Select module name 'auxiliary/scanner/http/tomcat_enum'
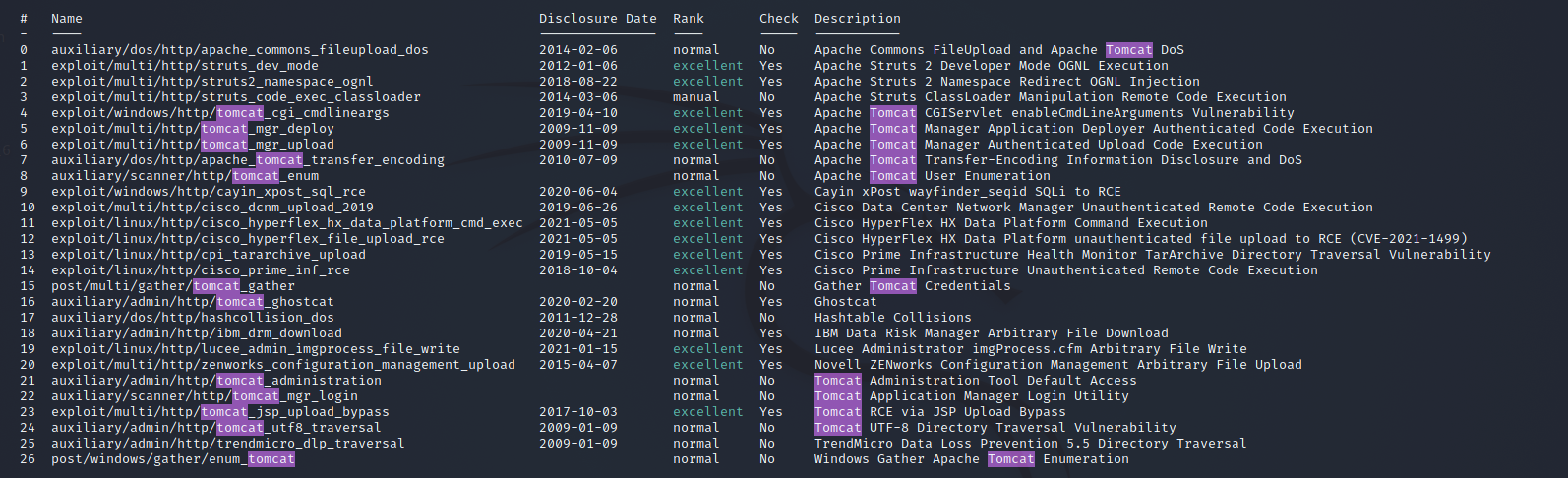This screenshot has width=1568, height=478. 185,176
